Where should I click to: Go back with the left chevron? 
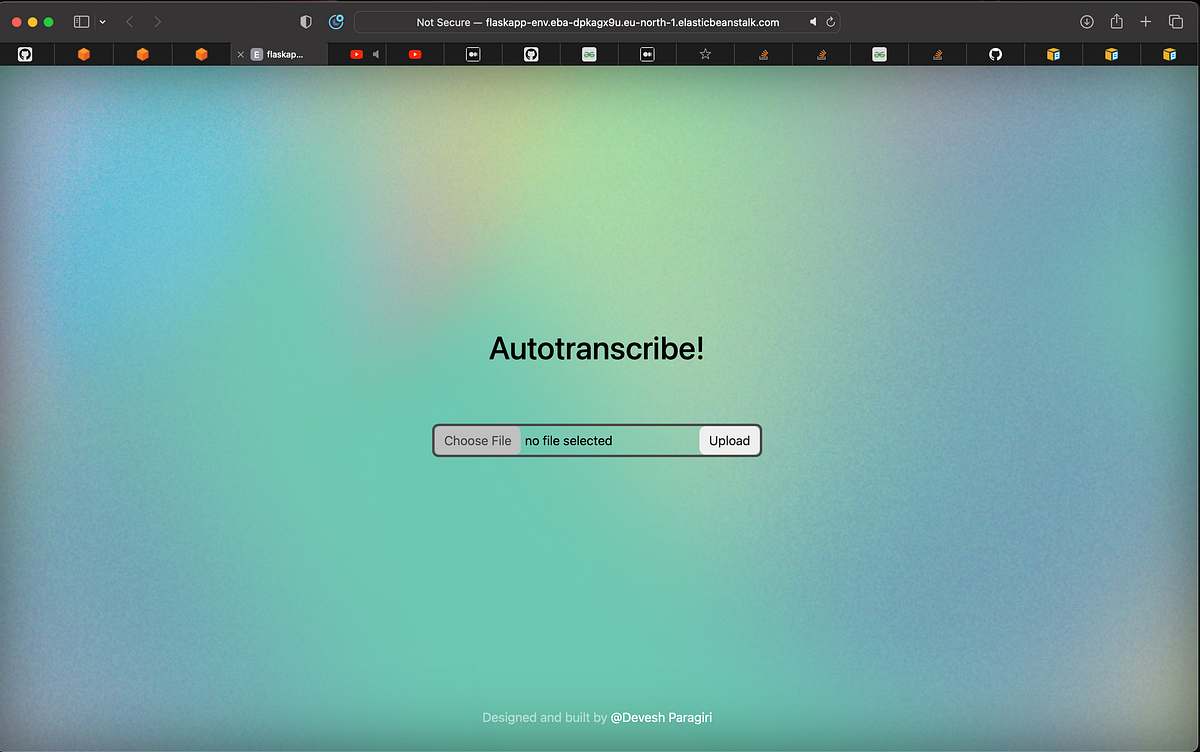(130, 22)
